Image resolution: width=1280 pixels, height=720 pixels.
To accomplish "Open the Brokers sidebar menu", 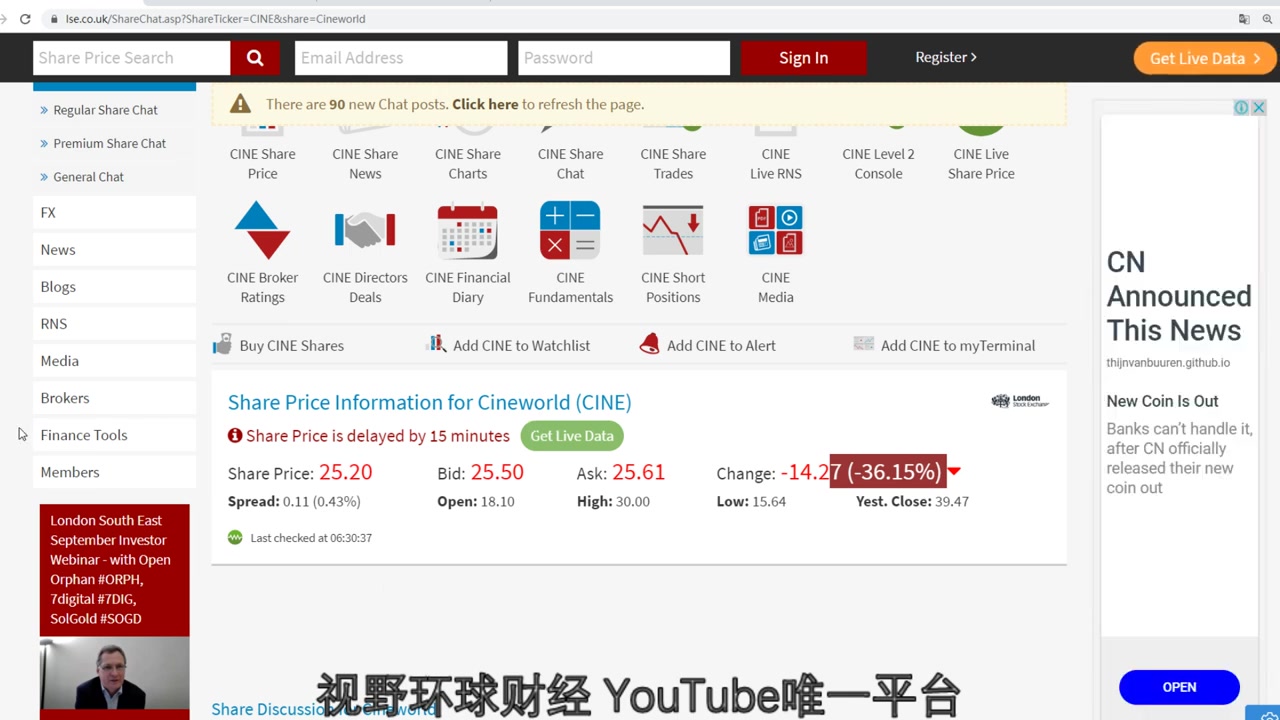I will (x=114, y=397).
